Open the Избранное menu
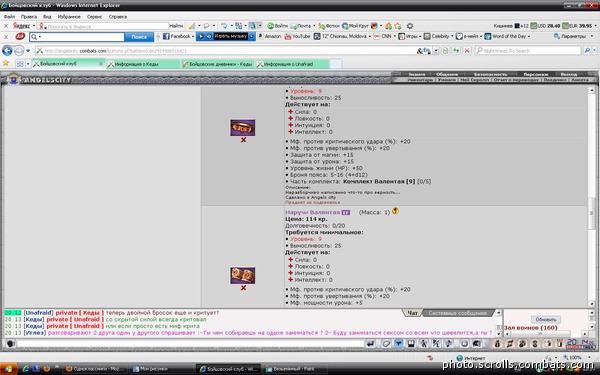Screen dimensions: 600x375 click(x=69, y=17)
